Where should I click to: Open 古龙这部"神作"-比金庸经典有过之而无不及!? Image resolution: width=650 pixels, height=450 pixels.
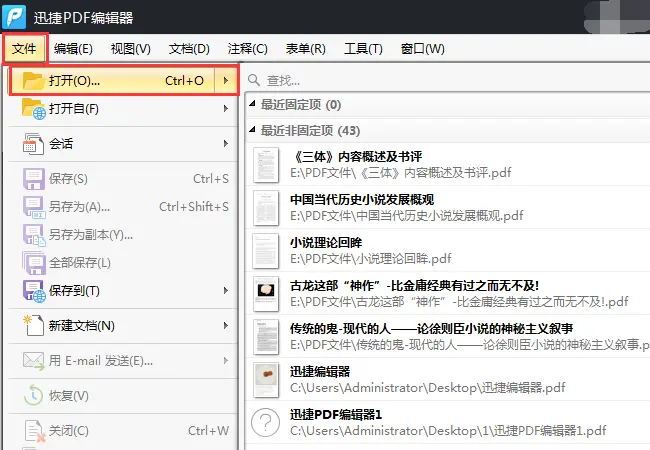pos(448,294)
